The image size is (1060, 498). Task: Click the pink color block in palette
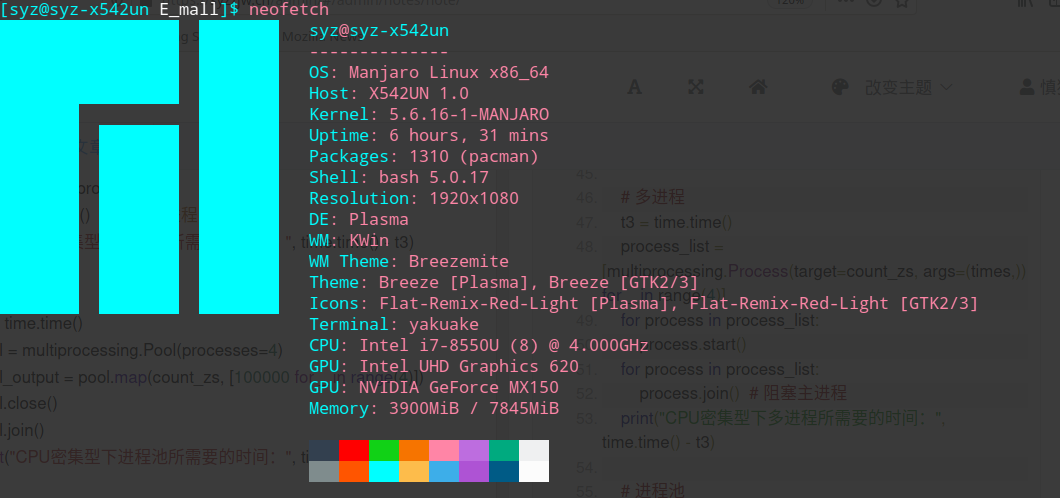click(443, 450)
